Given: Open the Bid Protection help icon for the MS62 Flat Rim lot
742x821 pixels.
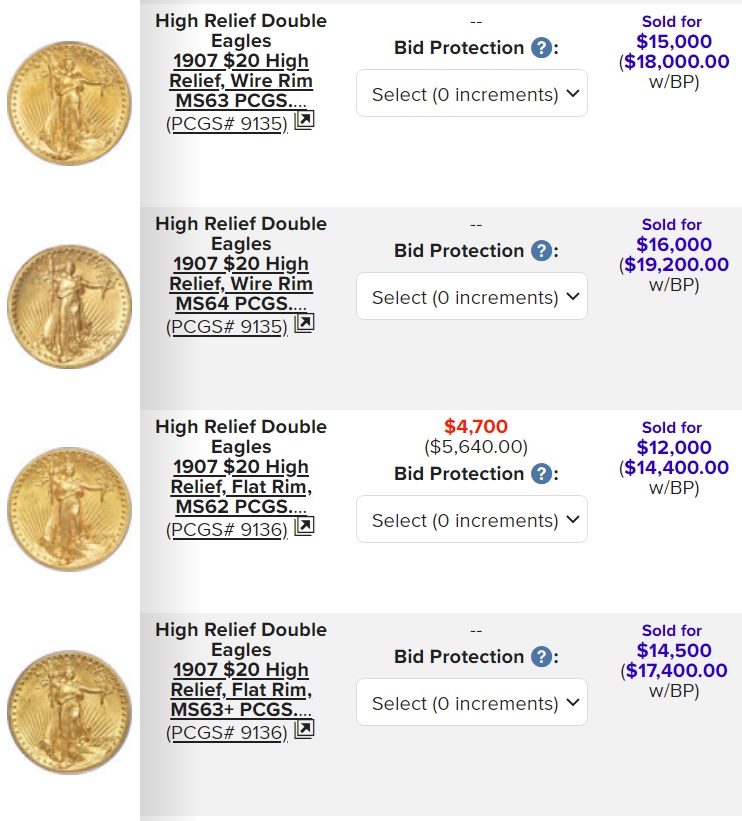Looking at the screenshot, I should click(x=541, y=474).
